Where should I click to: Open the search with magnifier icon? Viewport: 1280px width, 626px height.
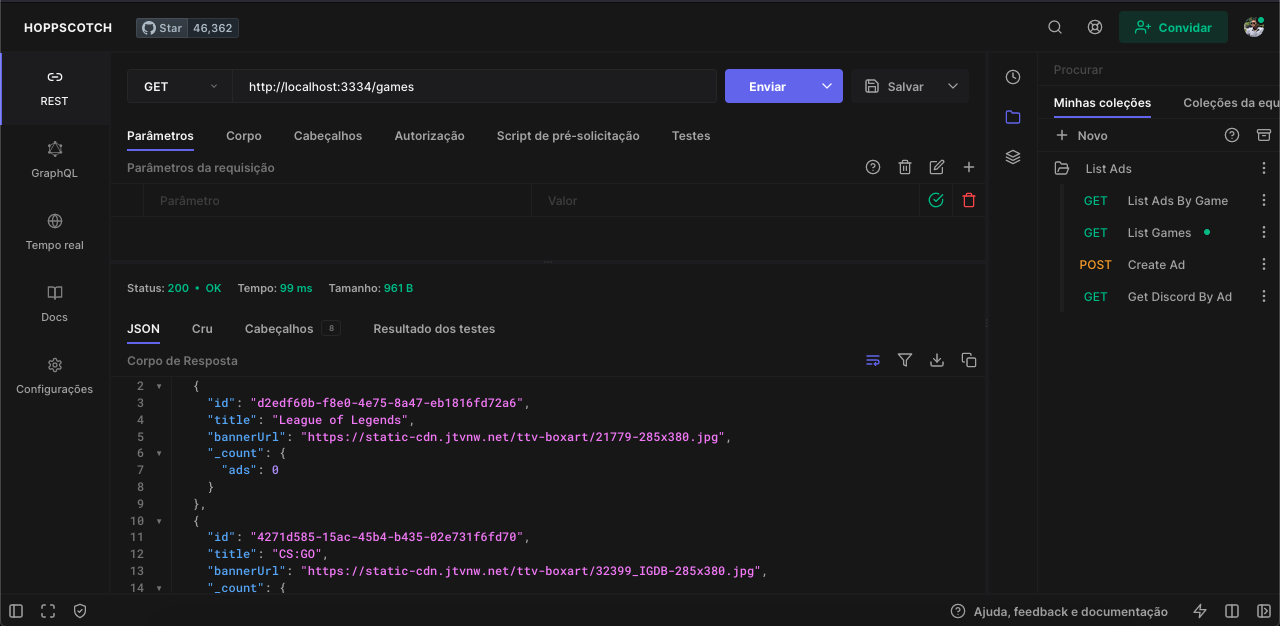pyautogui.click(x=1054, y=27)
